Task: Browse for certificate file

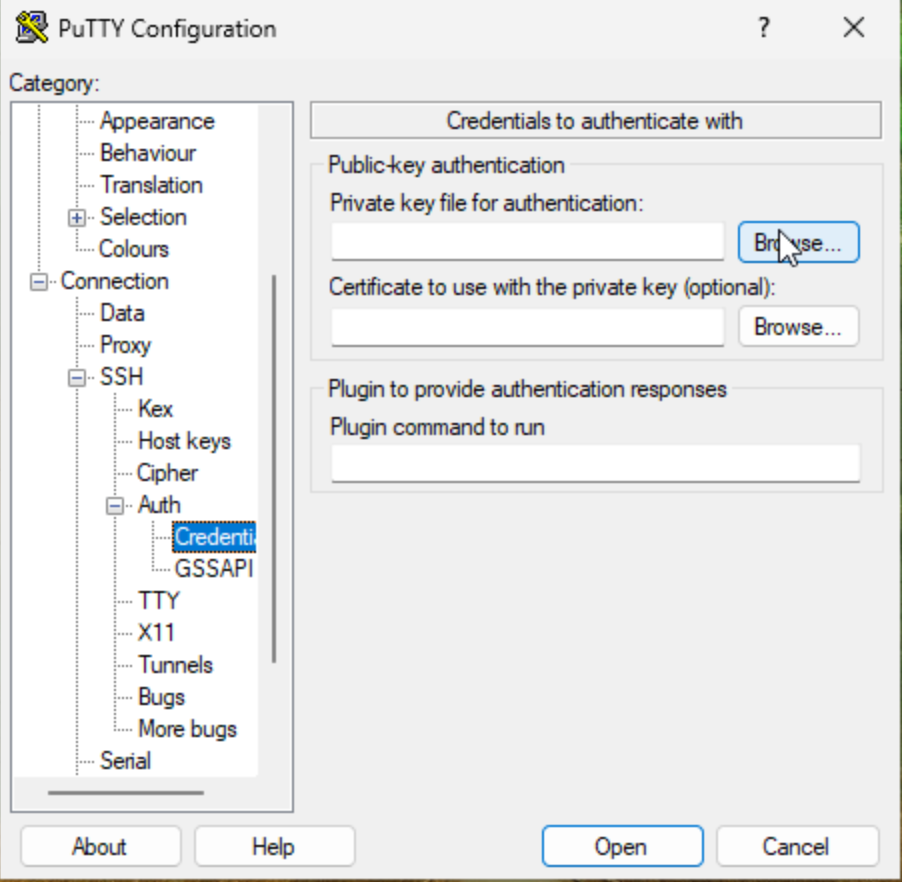Action: pos(798,327)
